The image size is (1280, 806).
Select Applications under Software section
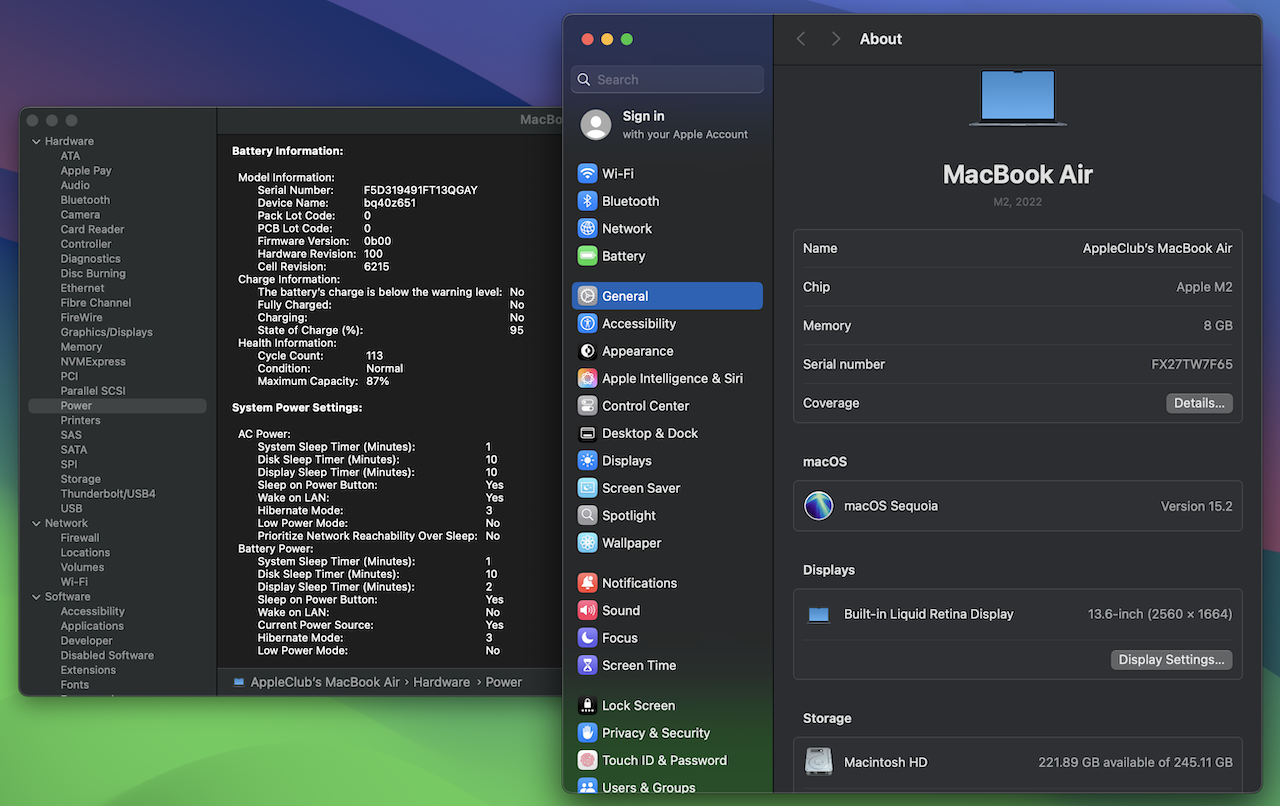(92, 626)
